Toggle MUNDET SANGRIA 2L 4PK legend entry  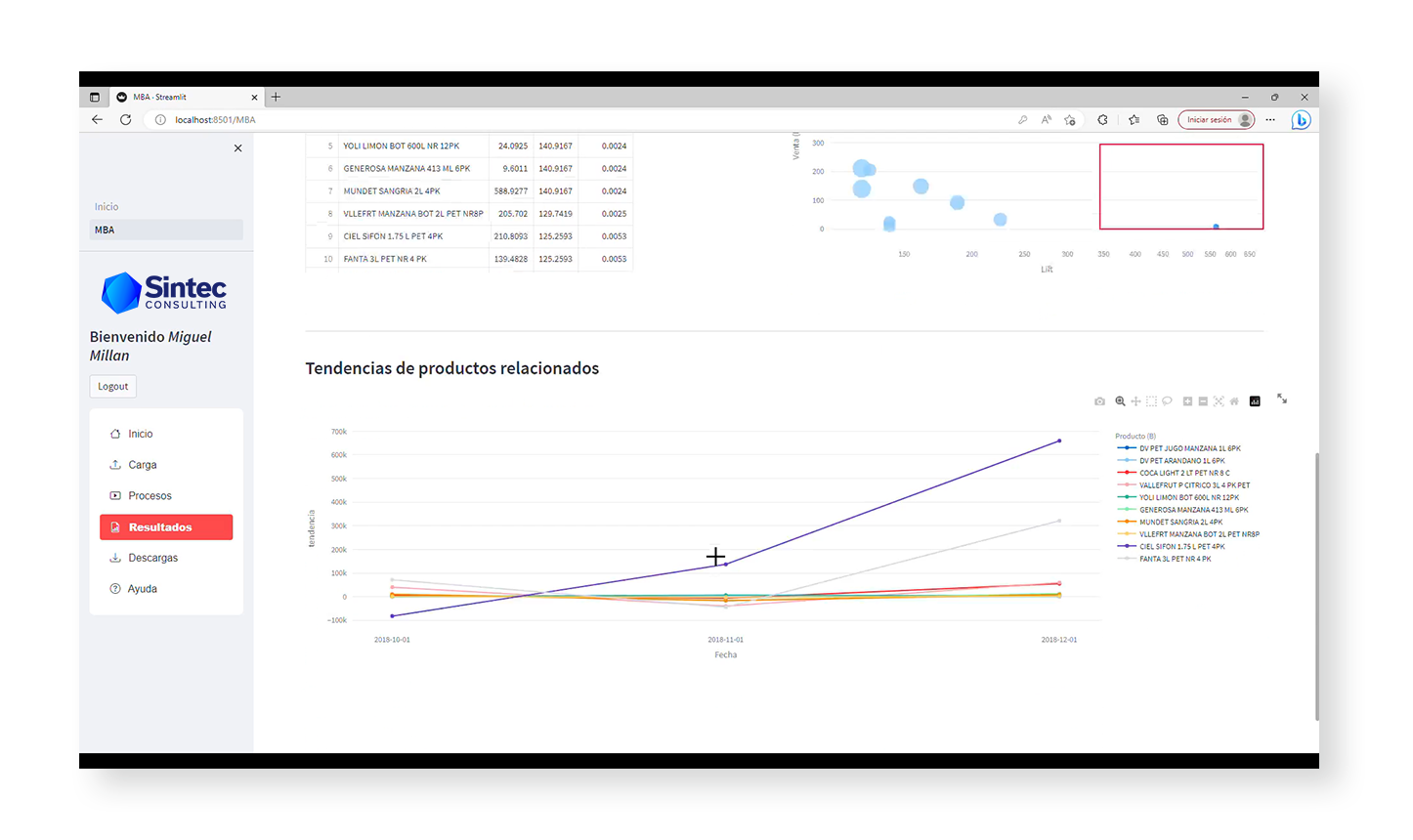pyautogui.click(x=1171, y=522)
